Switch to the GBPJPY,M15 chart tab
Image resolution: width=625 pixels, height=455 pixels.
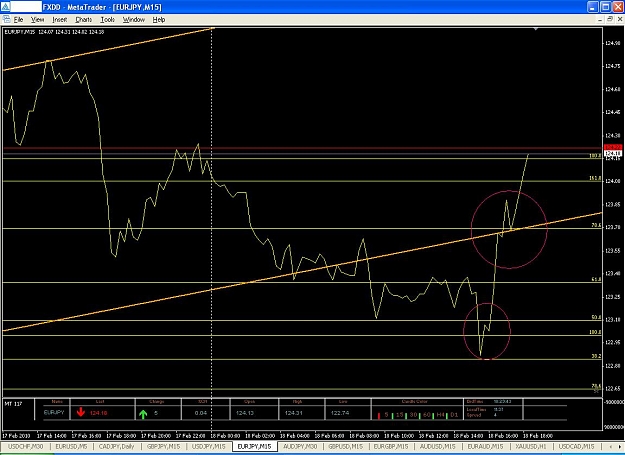click(164, 447)
